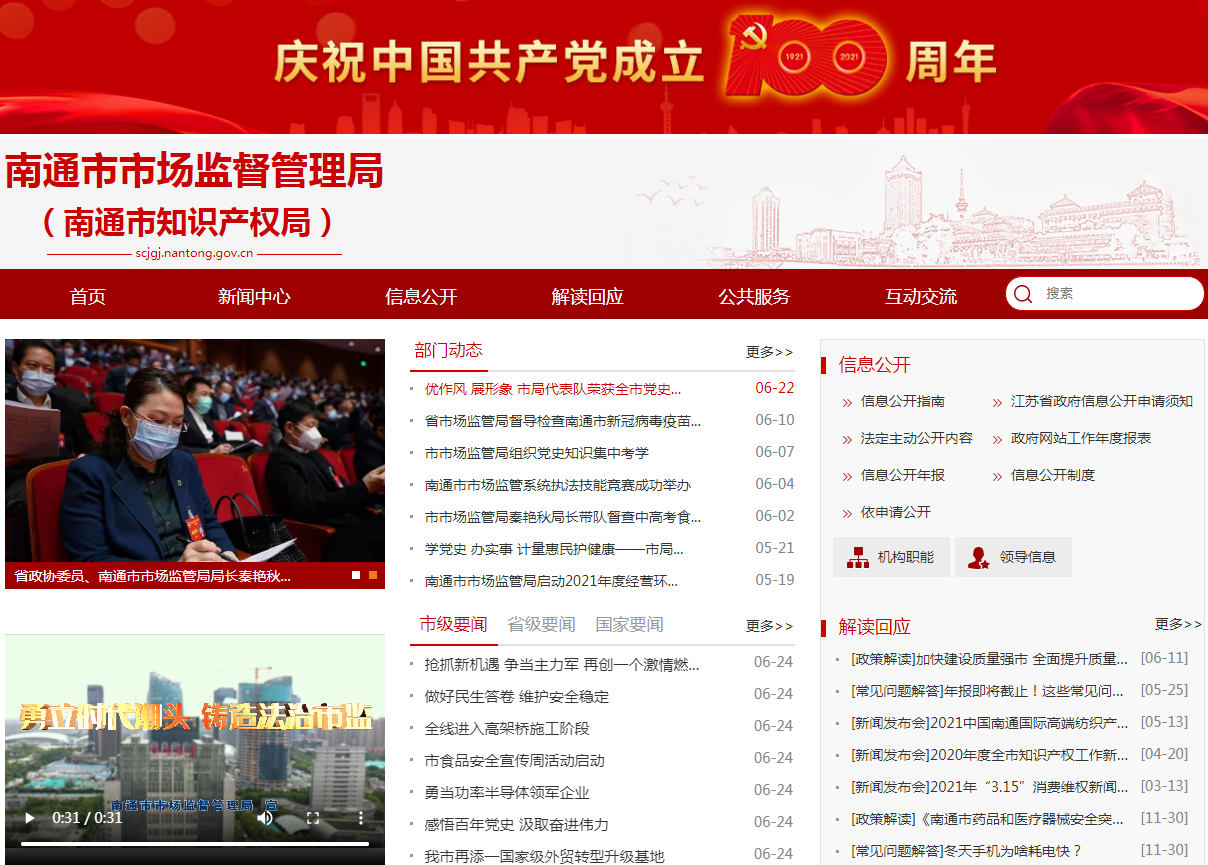Open 江苏省政府信息公开申请须知 link
1208x865 pixels.
1102,401
